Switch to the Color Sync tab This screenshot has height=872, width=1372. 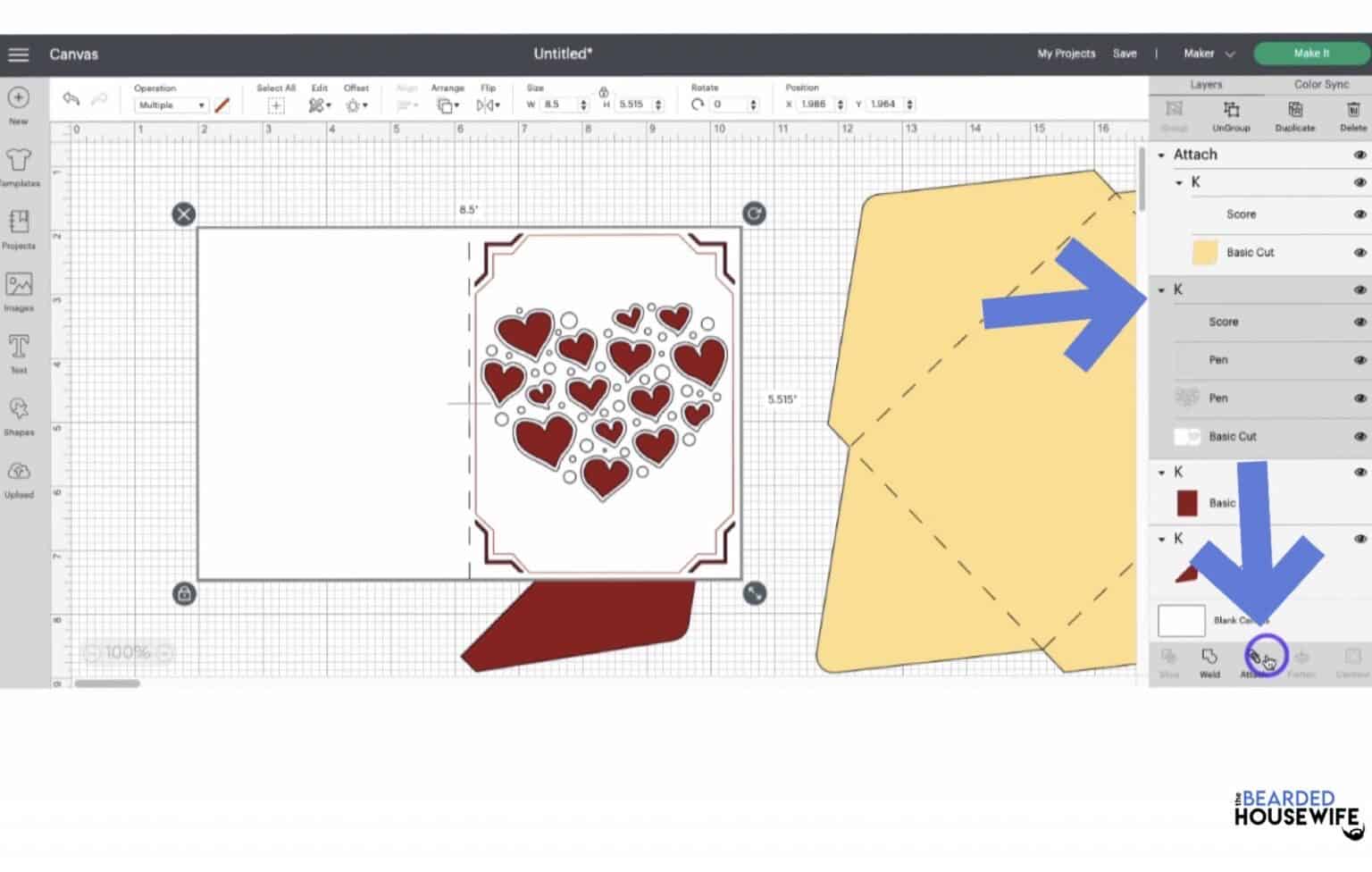[1320, 84]
